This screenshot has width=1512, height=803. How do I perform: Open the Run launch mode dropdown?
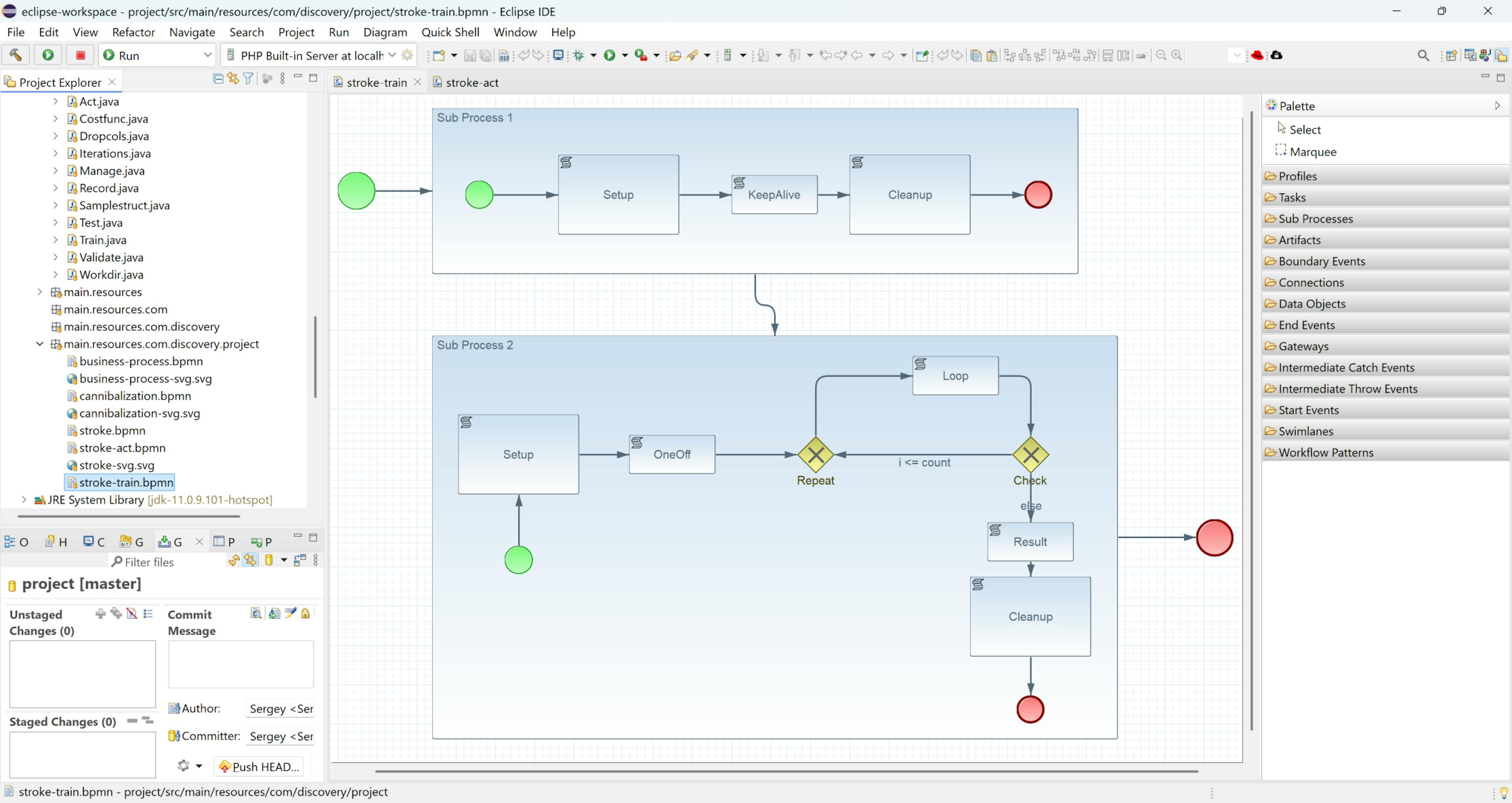(207, 55)
